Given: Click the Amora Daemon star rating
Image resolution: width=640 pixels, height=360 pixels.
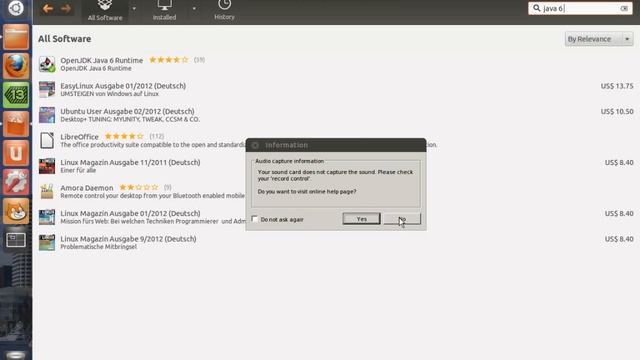Looking at the screenshot, I should [139, 187].
